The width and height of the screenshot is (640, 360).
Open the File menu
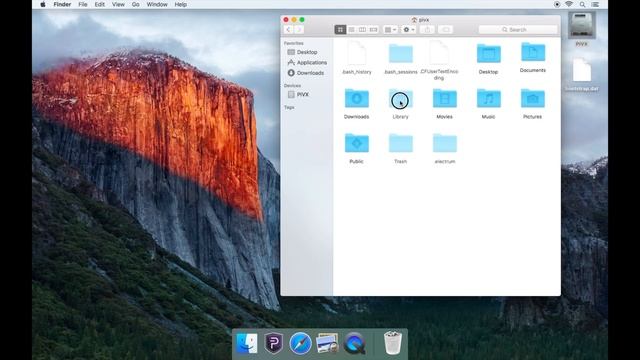tap(83, 4)
